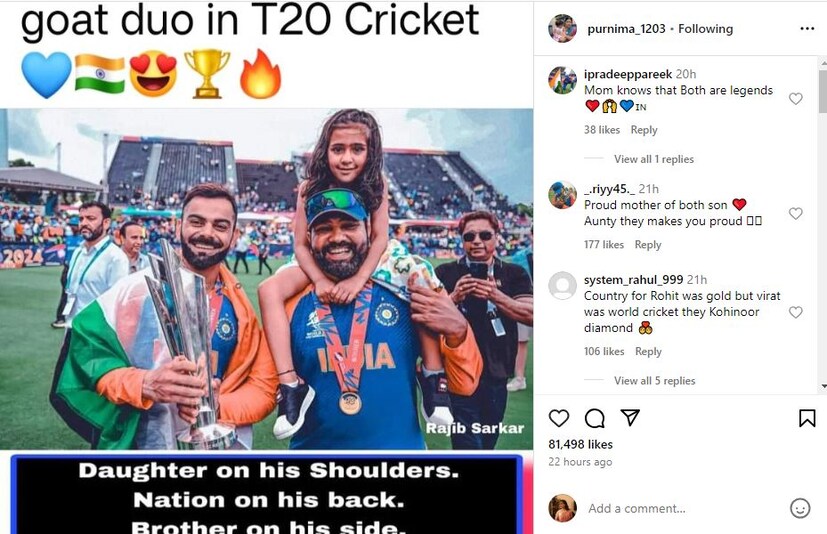
Task: View 81,498 likes list
Action: coord(580,444)
